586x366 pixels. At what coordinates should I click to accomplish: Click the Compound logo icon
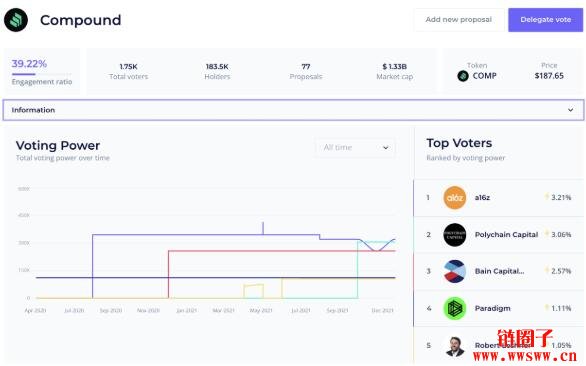(16, 20)
